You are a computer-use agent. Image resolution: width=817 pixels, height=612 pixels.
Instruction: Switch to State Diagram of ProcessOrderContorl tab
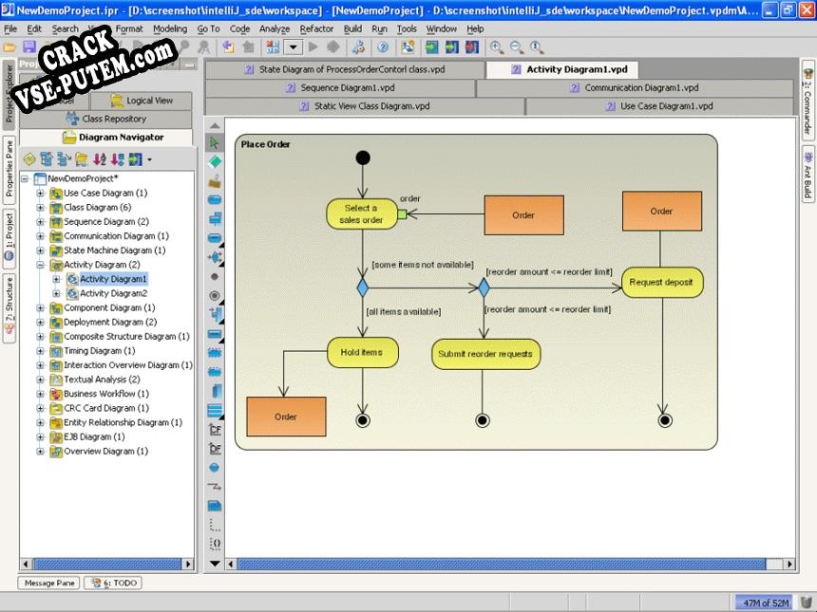[344, 69]
